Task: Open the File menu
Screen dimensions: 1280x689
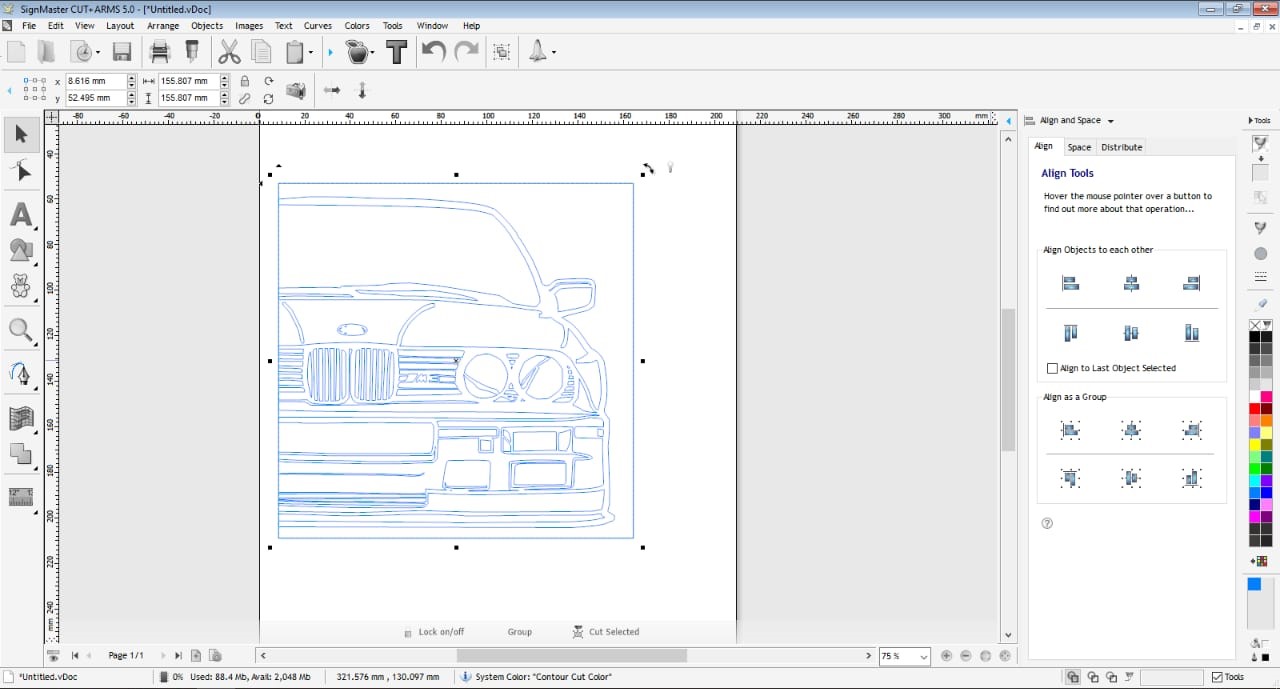Action: [x=29, y=26]
